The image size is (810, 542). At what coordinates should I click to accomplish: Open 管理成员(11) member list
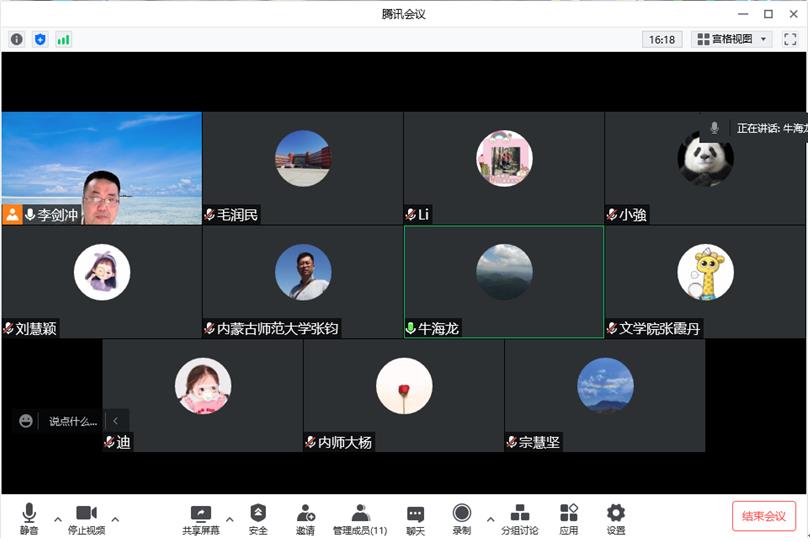[360, 518]
